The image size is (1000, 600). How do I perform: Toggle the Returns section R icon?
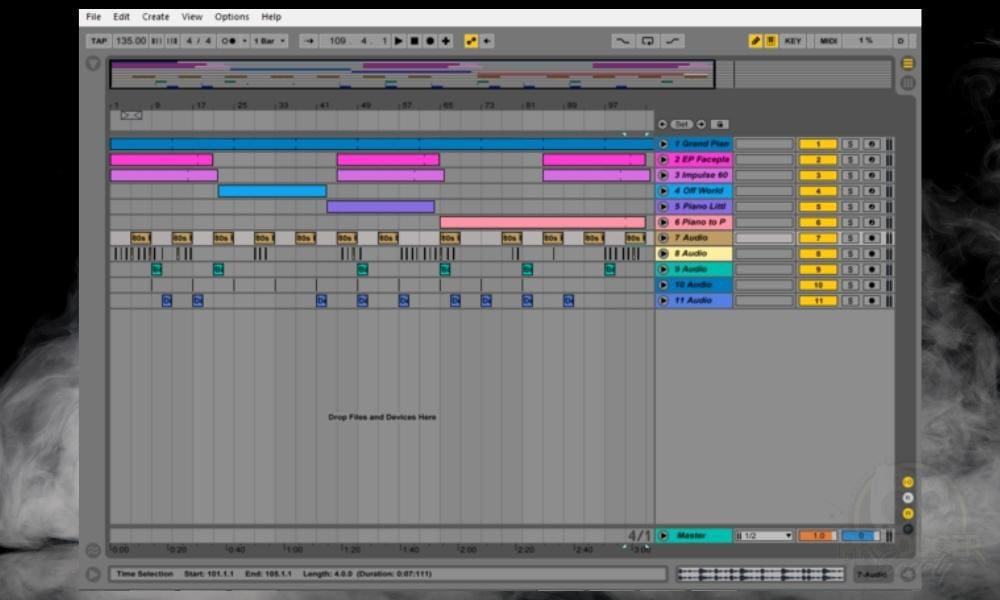(908, 498)
